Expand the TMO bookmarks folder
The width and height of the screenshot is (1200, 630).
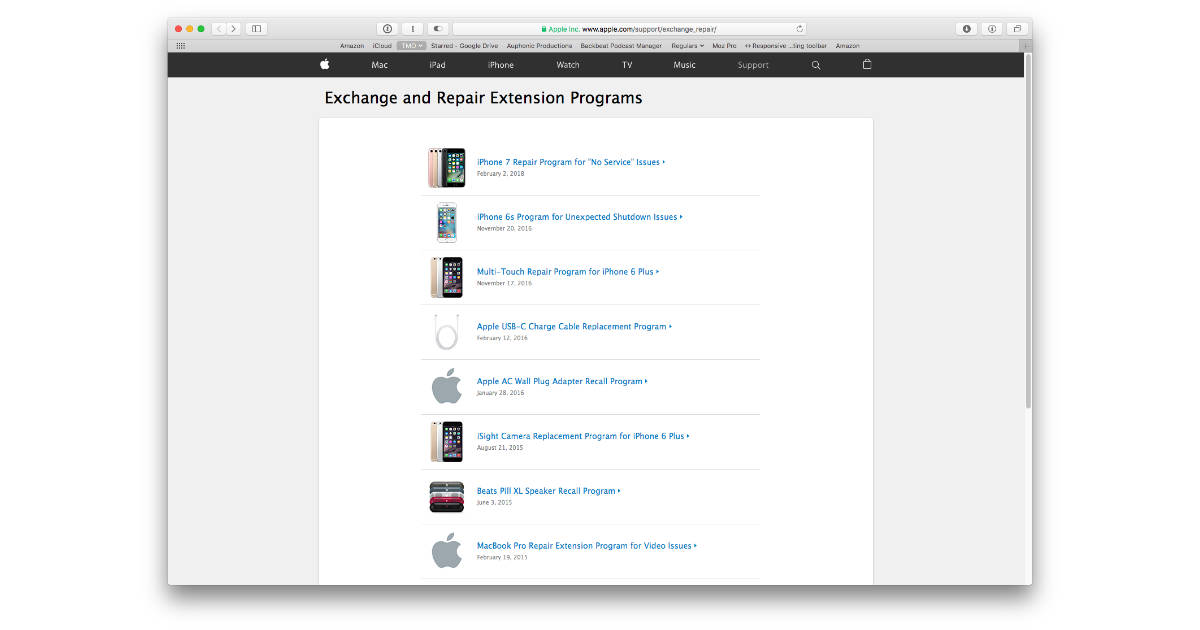click(x=411, y=45)
